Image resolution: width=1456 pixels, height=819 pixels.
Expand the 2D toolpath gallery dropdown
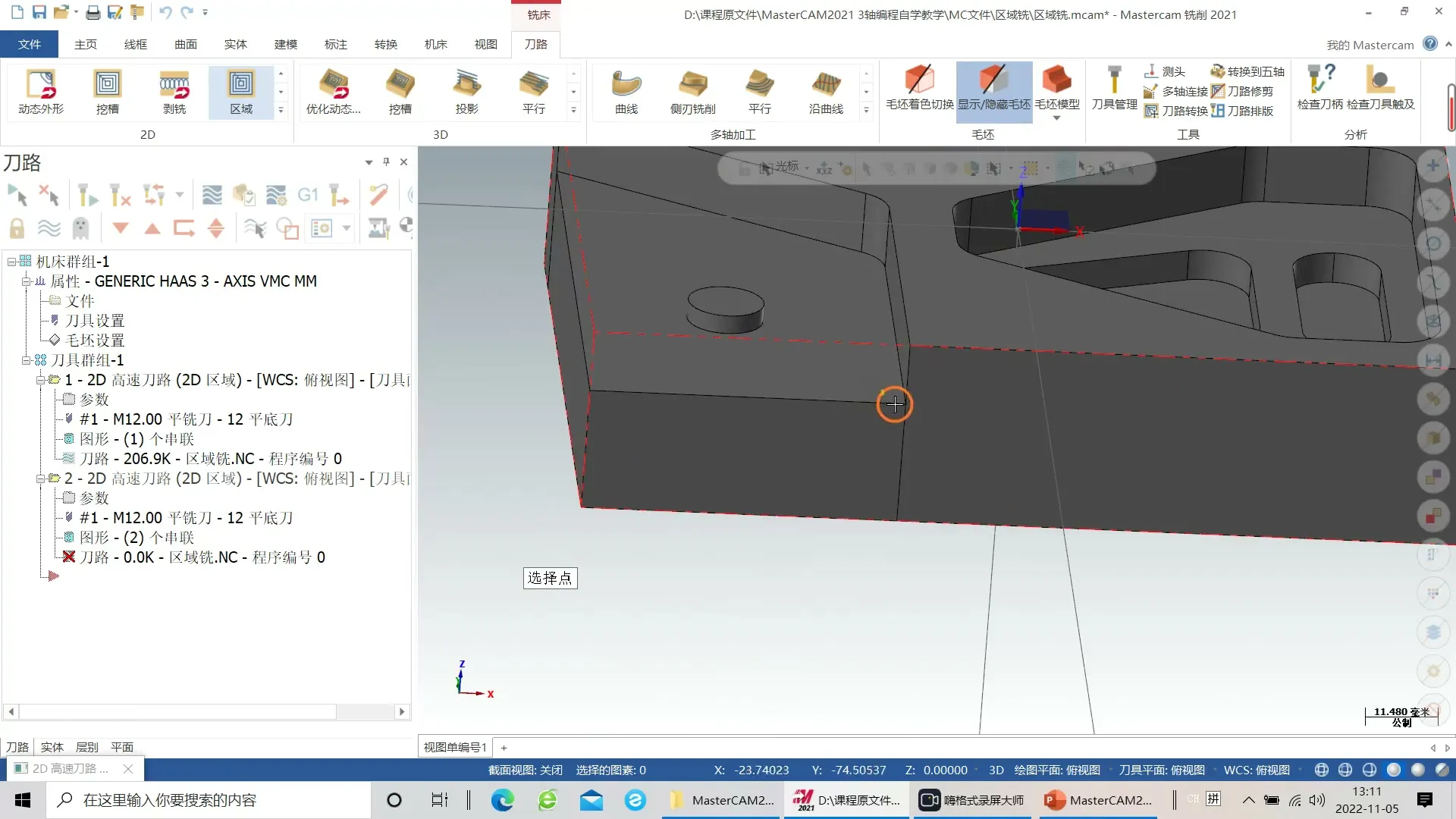tap(281, 110)
